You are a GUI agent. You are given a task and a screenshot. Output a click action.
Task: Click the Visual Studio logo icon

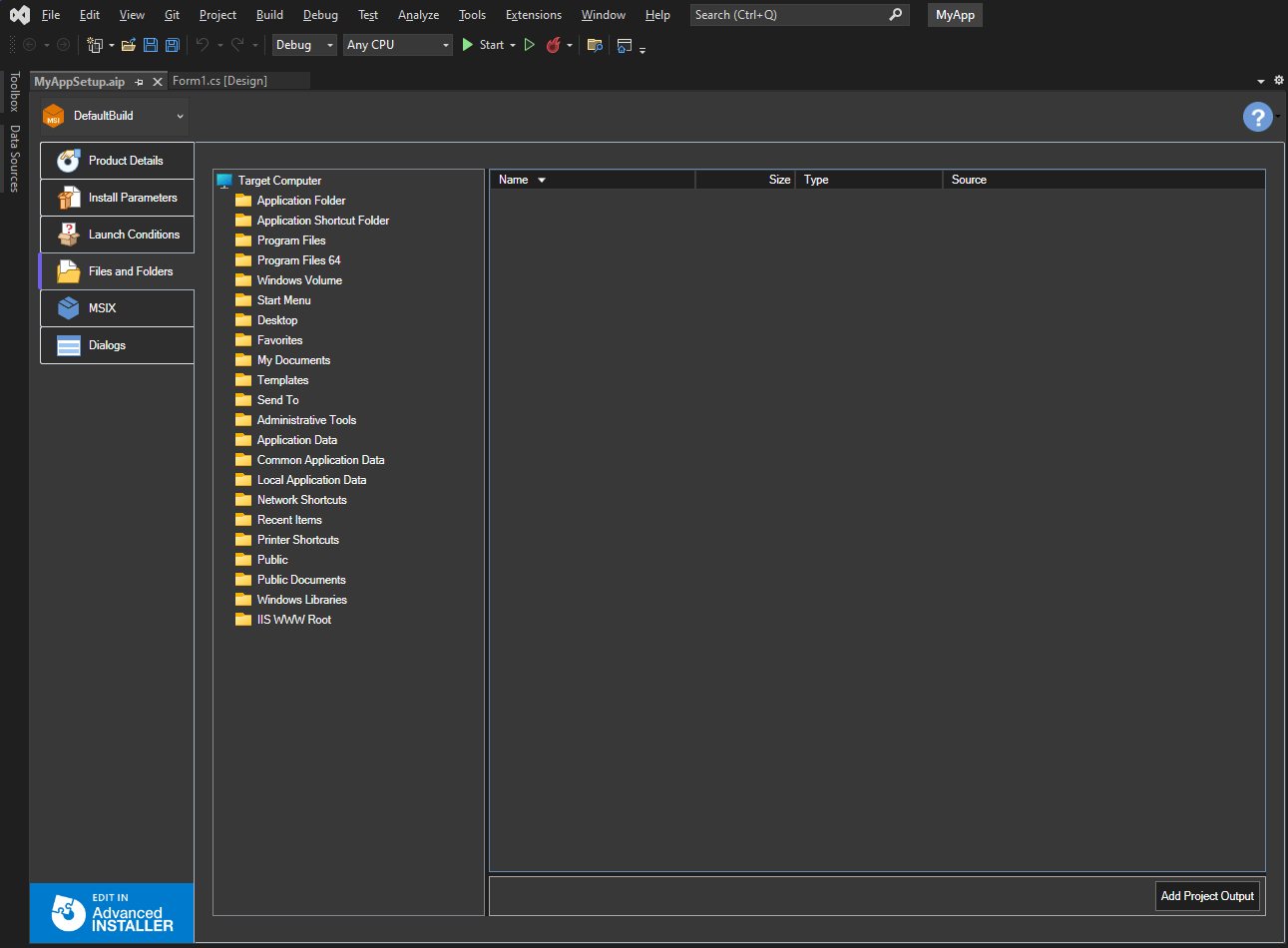[x=19, y=15]
